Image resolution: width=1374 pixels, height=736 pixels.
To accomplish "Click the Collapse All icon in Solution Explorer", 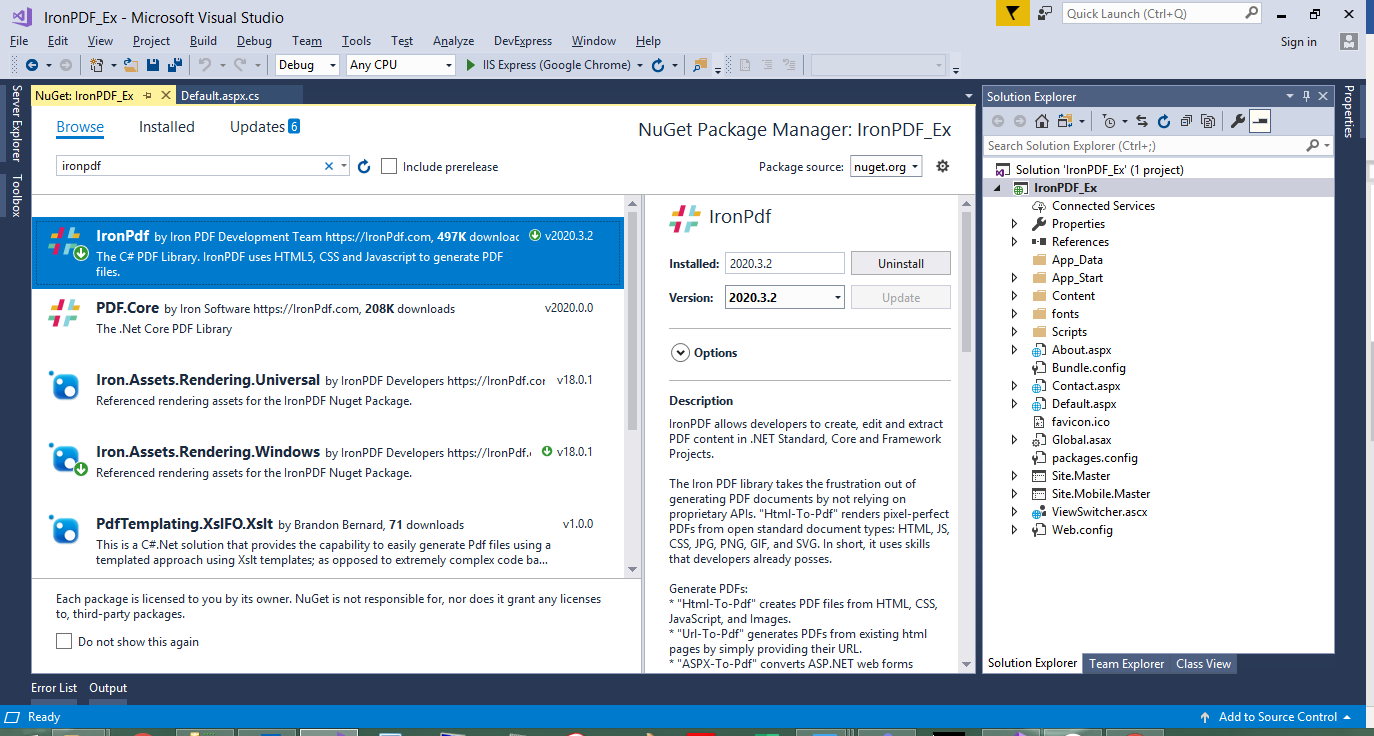I will (x=1186, y=121).
